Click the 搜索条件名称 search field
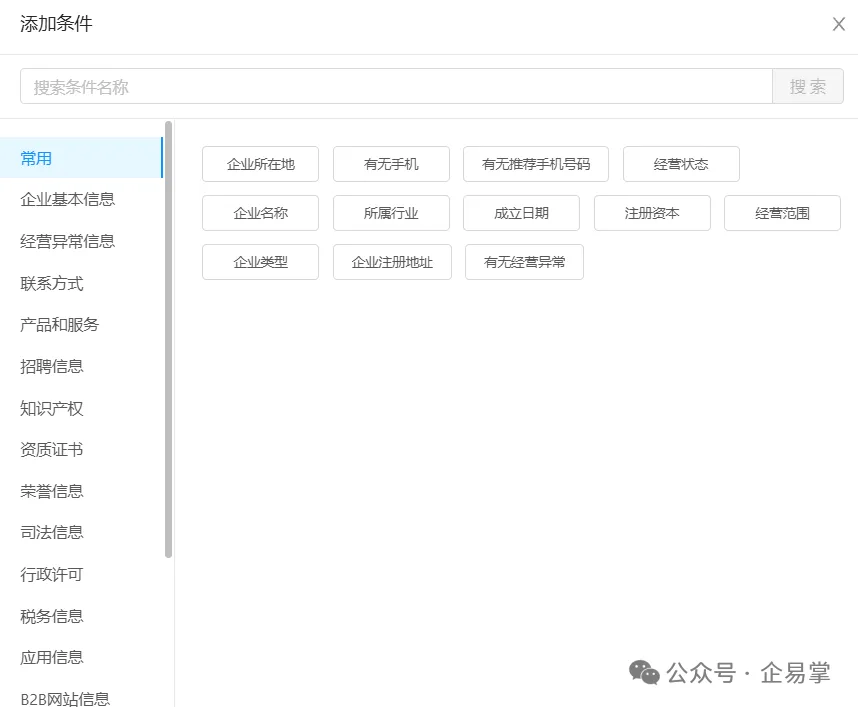Screen dimensions: 858x707 pos(396,86)
